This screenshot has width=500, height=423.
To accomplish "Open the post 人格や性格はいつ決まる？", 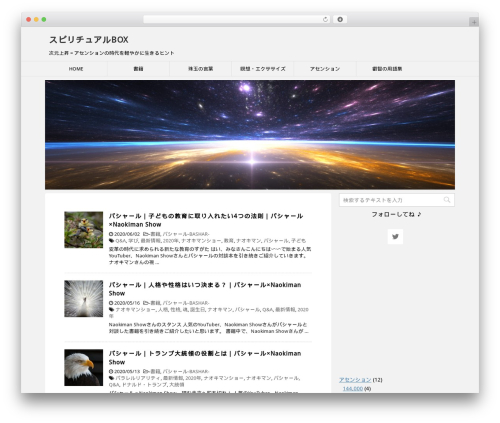I will 205,289.
